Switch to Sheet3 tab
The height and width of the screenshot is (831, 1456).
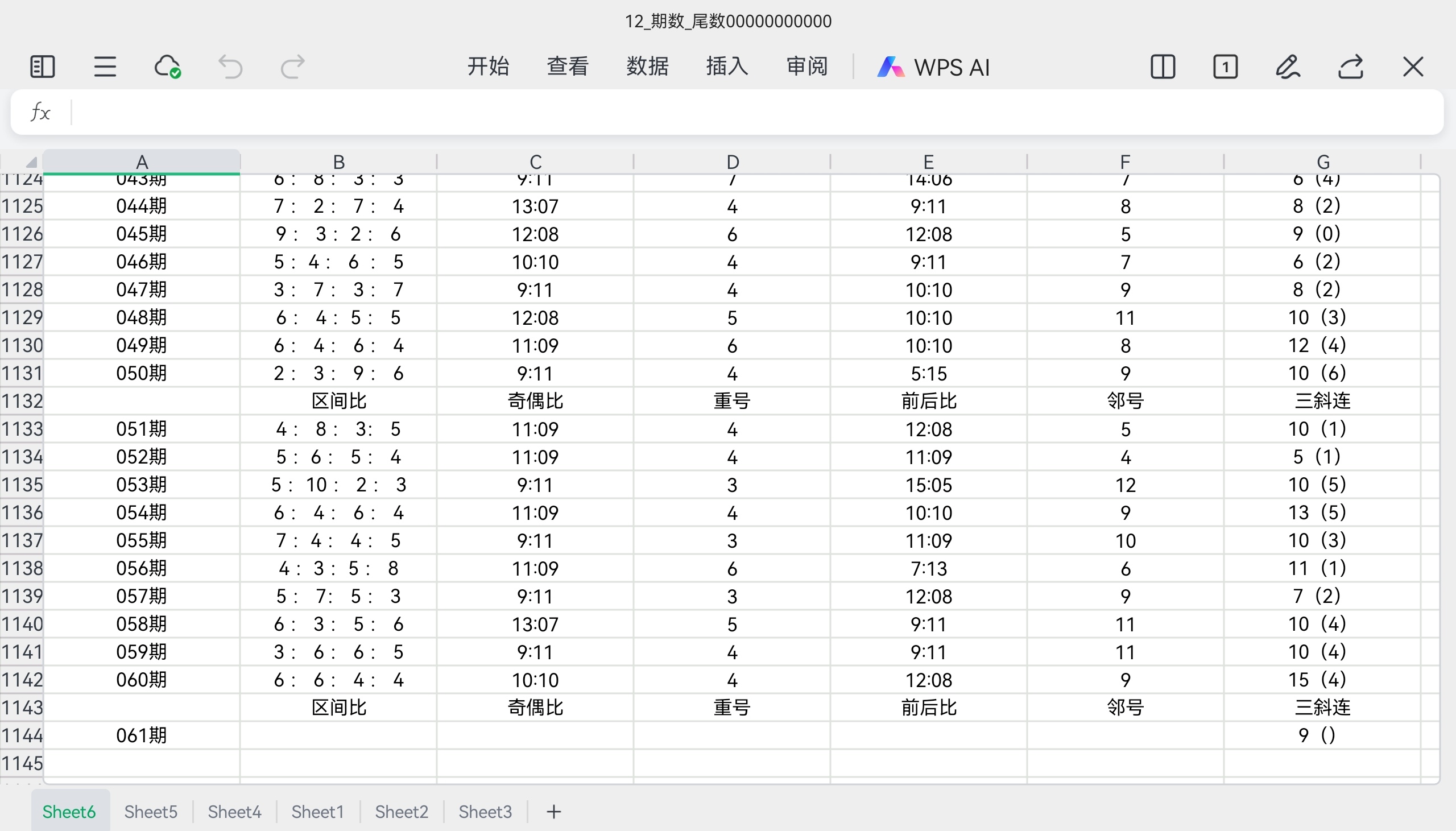click(485, 812)
